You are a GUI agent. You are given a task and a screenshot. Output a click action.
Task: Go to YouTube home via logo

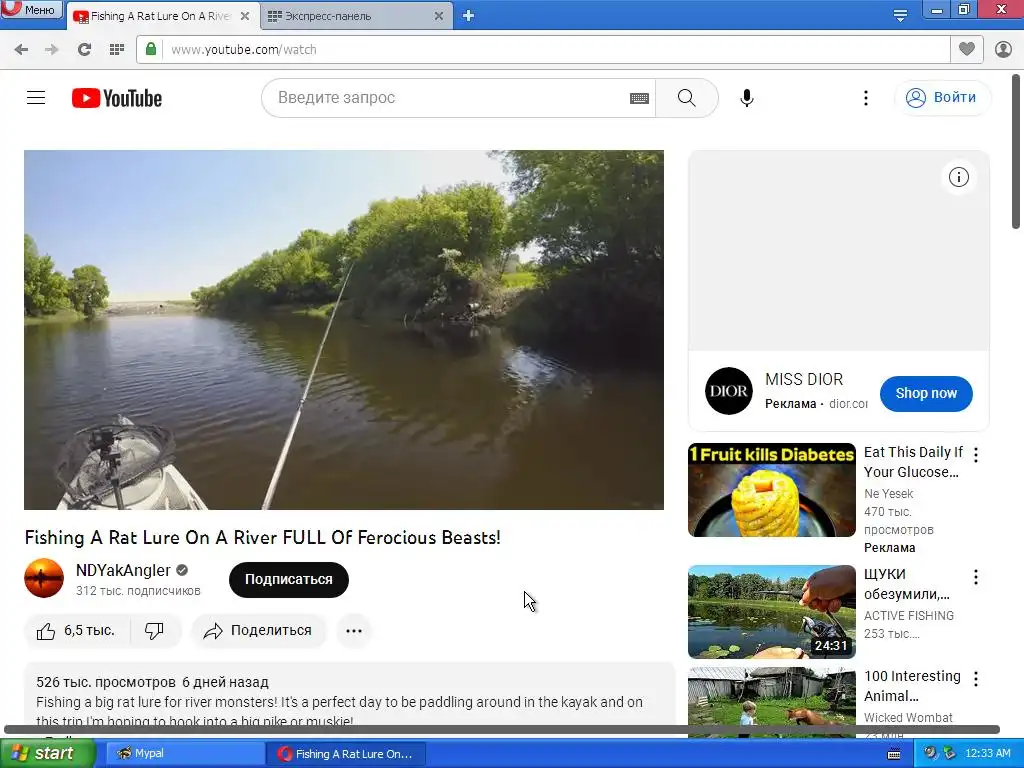pos(117,98)
